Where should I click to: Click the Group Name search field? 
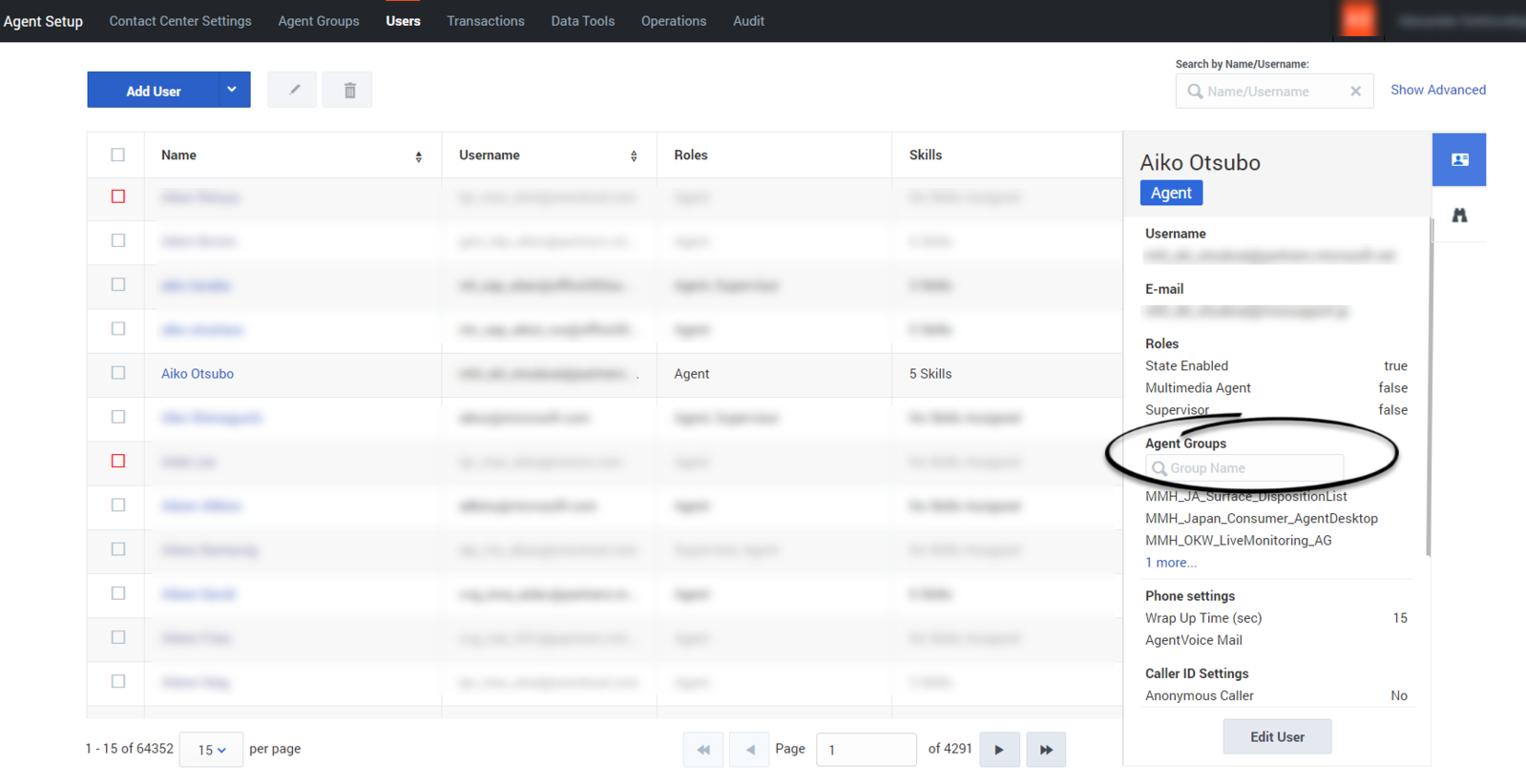[x=1244, y=468]
